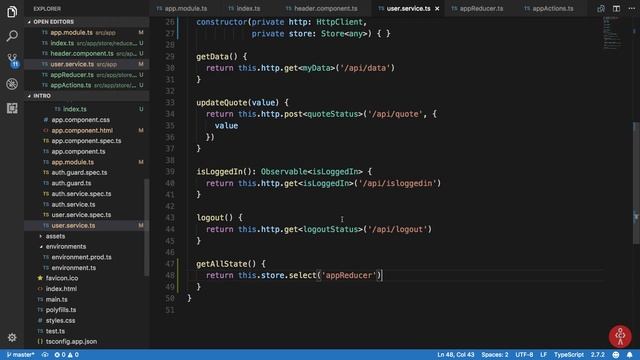Screen dimensions: 640x360
Task: Collapse the Open Editors section
Action: coord(87,22)
